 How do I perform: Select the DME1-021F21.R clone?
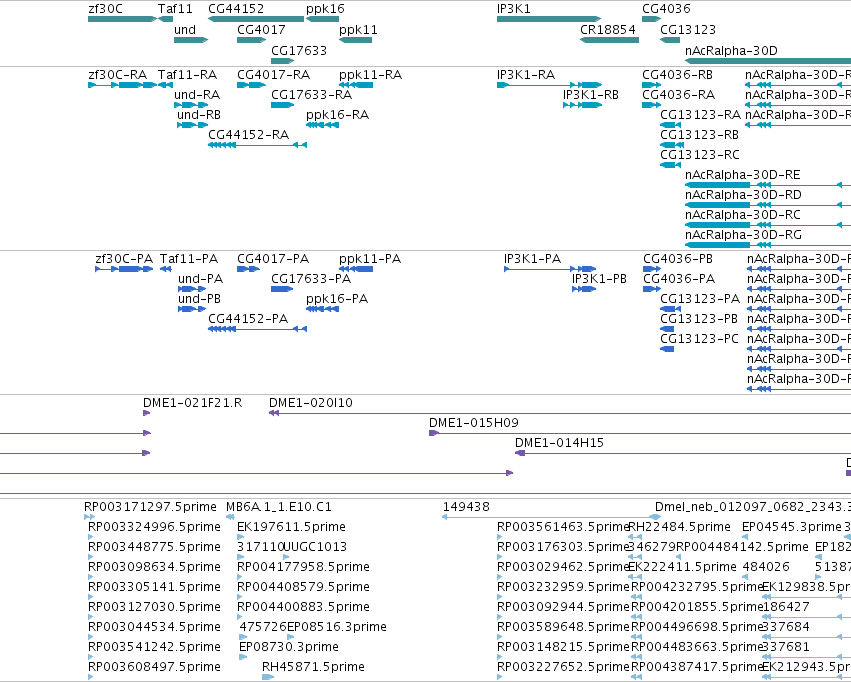[147, 413]
